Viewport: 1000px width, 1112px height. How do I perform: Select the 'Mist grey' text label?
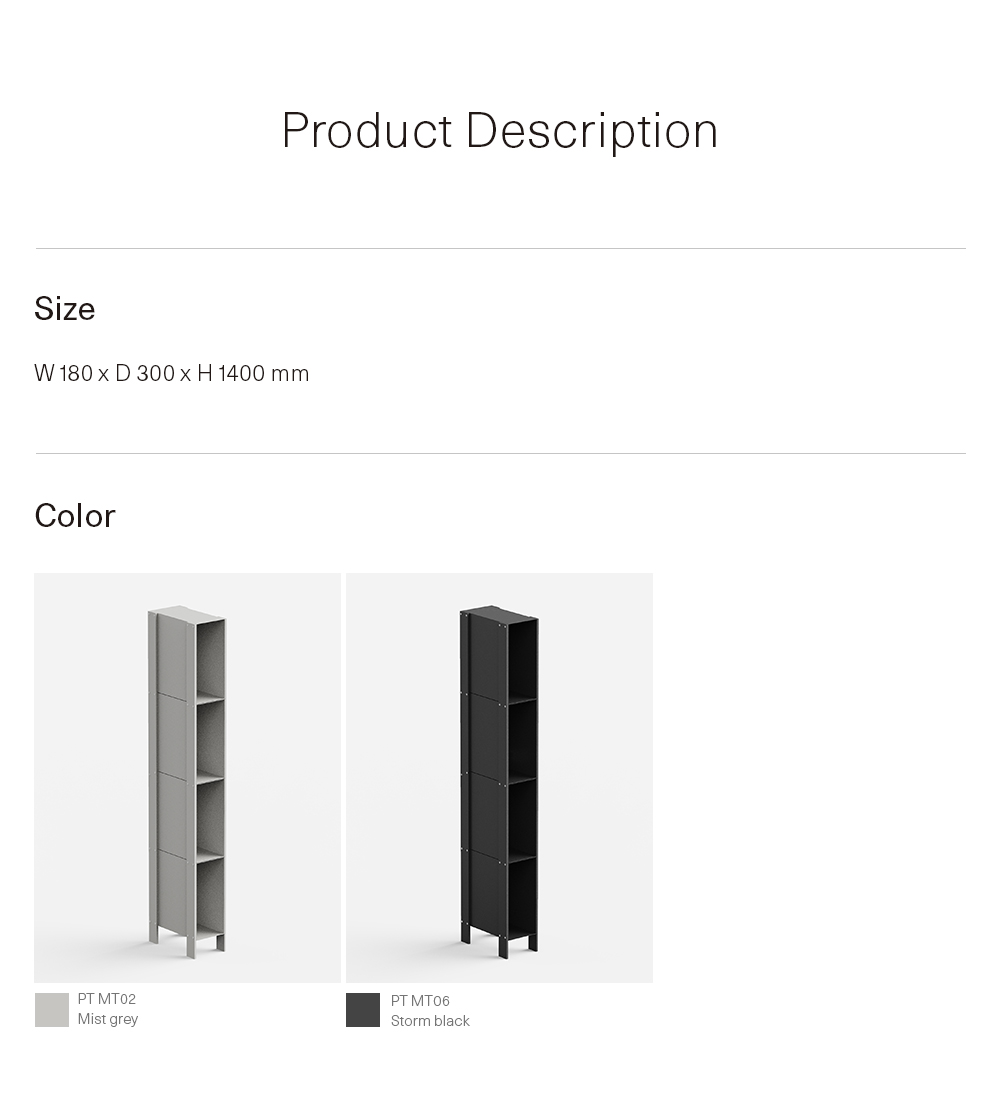click(108, 1018)
